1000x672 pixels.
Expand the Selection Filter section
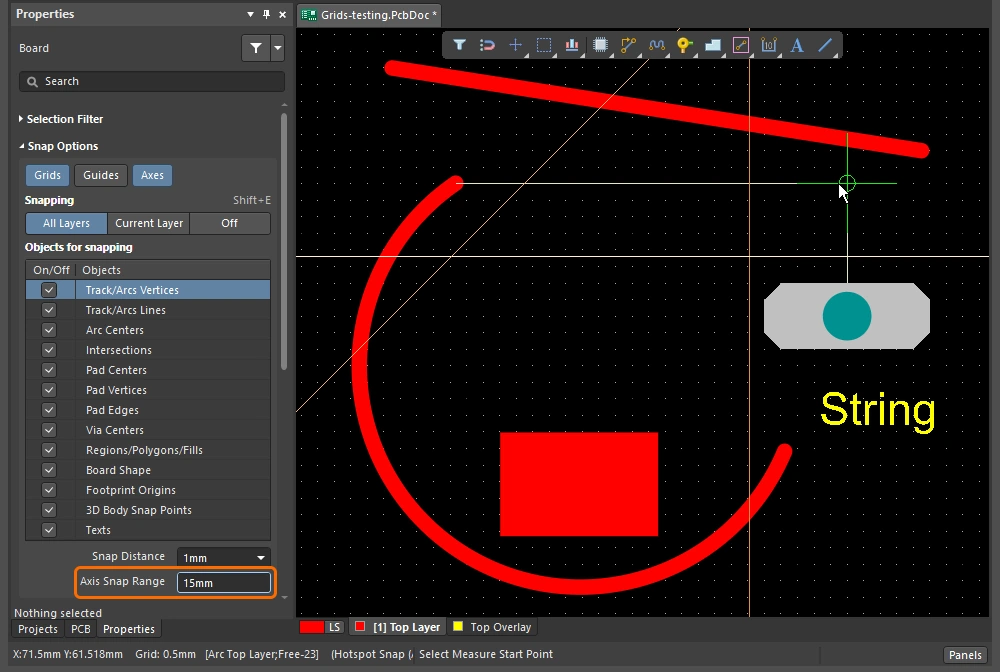tap(64, 119)
